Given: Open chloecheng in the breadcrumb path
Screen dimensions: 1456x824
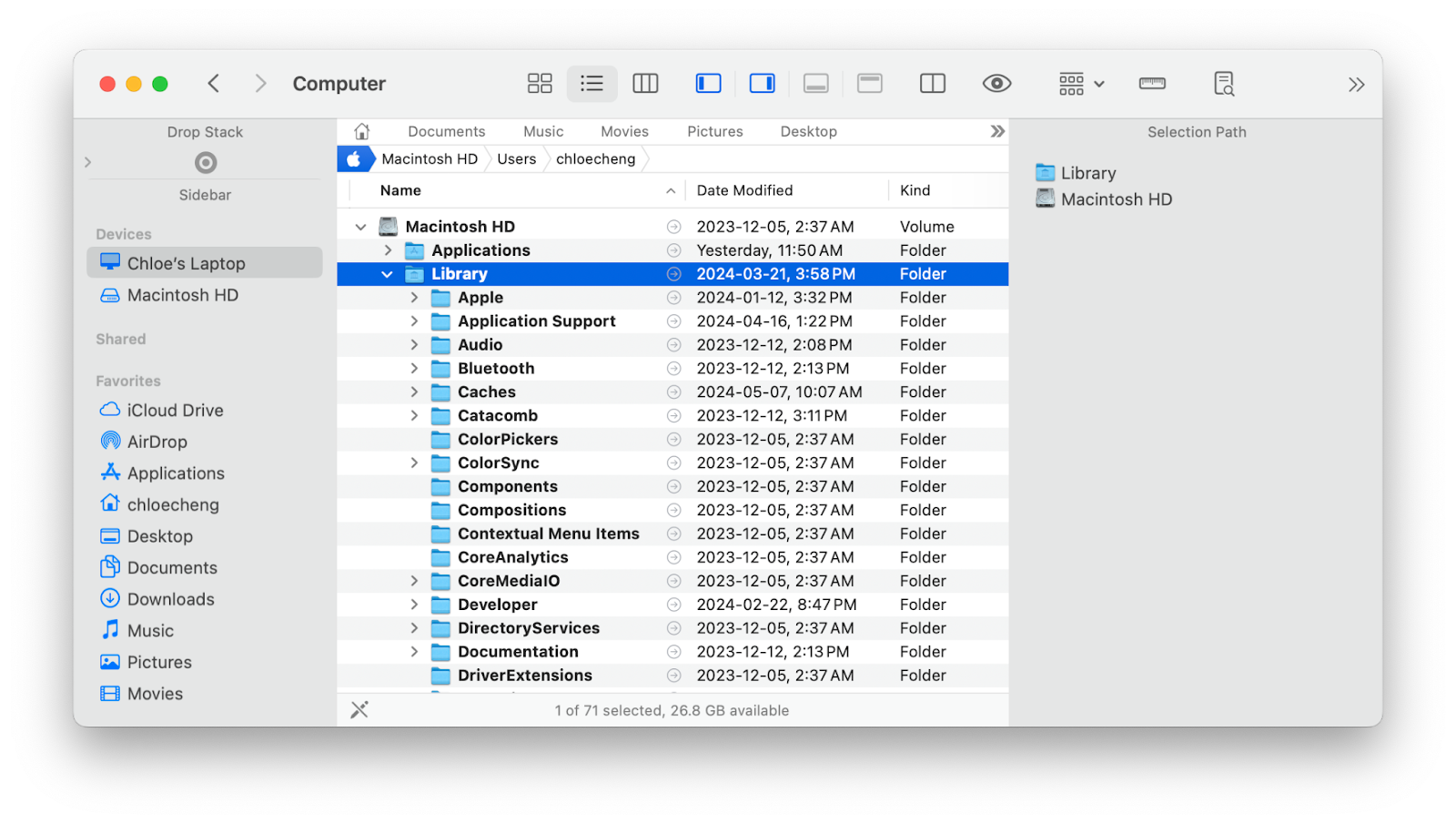Looking at the screenshot, I should [x=595, y=158].
